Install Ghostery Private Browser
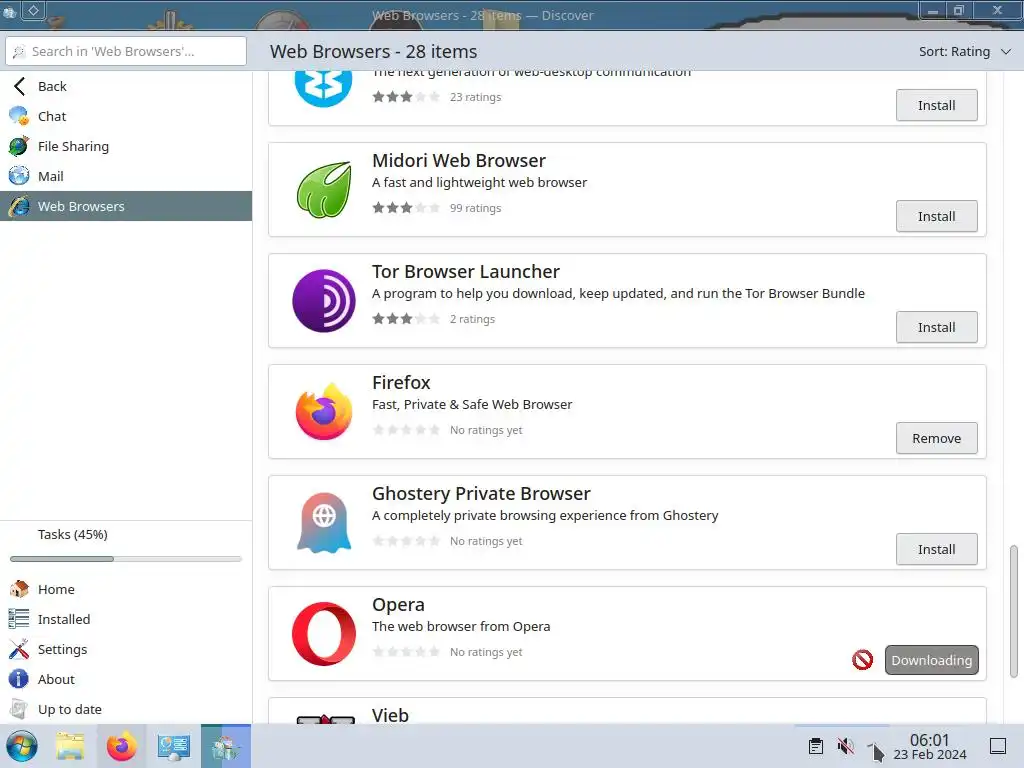 coord(936,549)
